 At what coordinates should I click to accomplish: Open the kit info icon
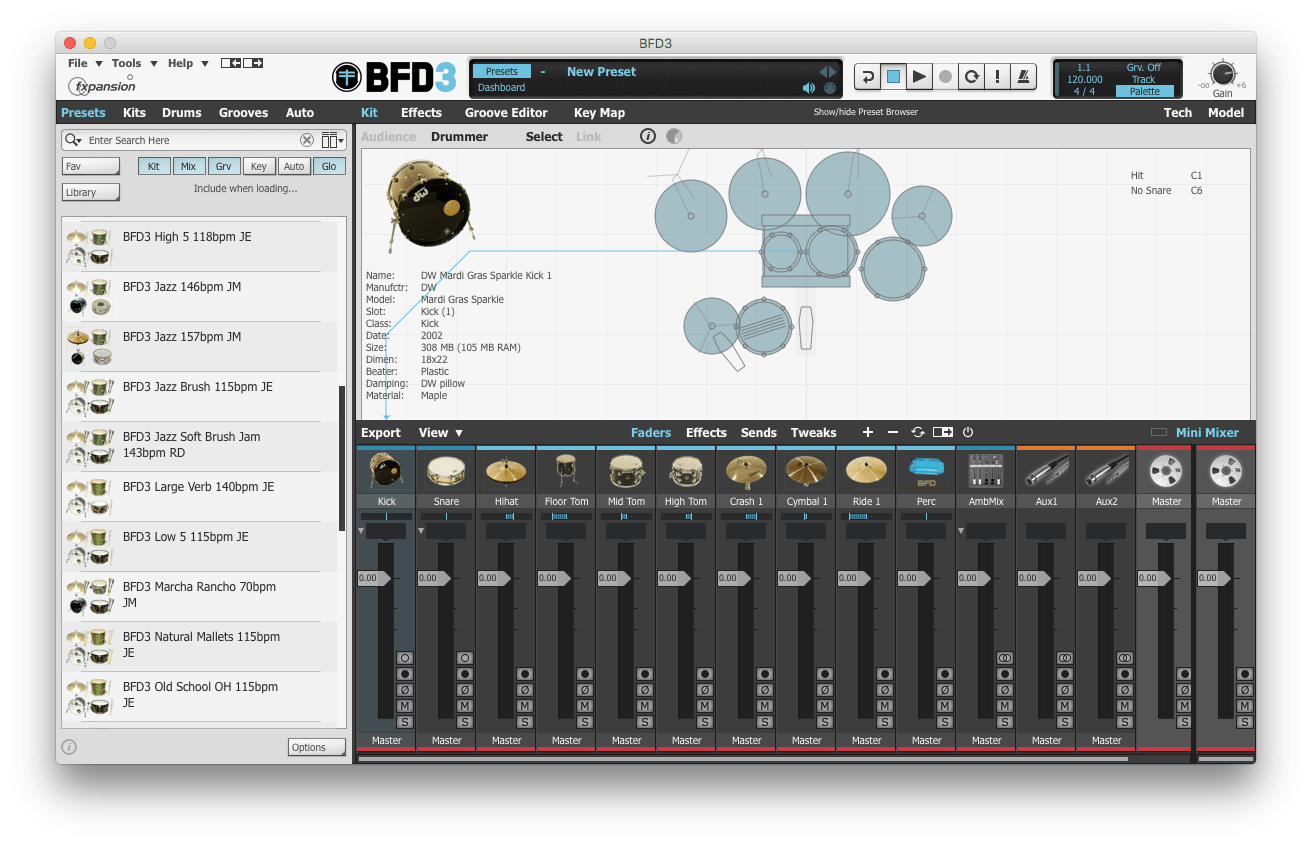(648, 136)
